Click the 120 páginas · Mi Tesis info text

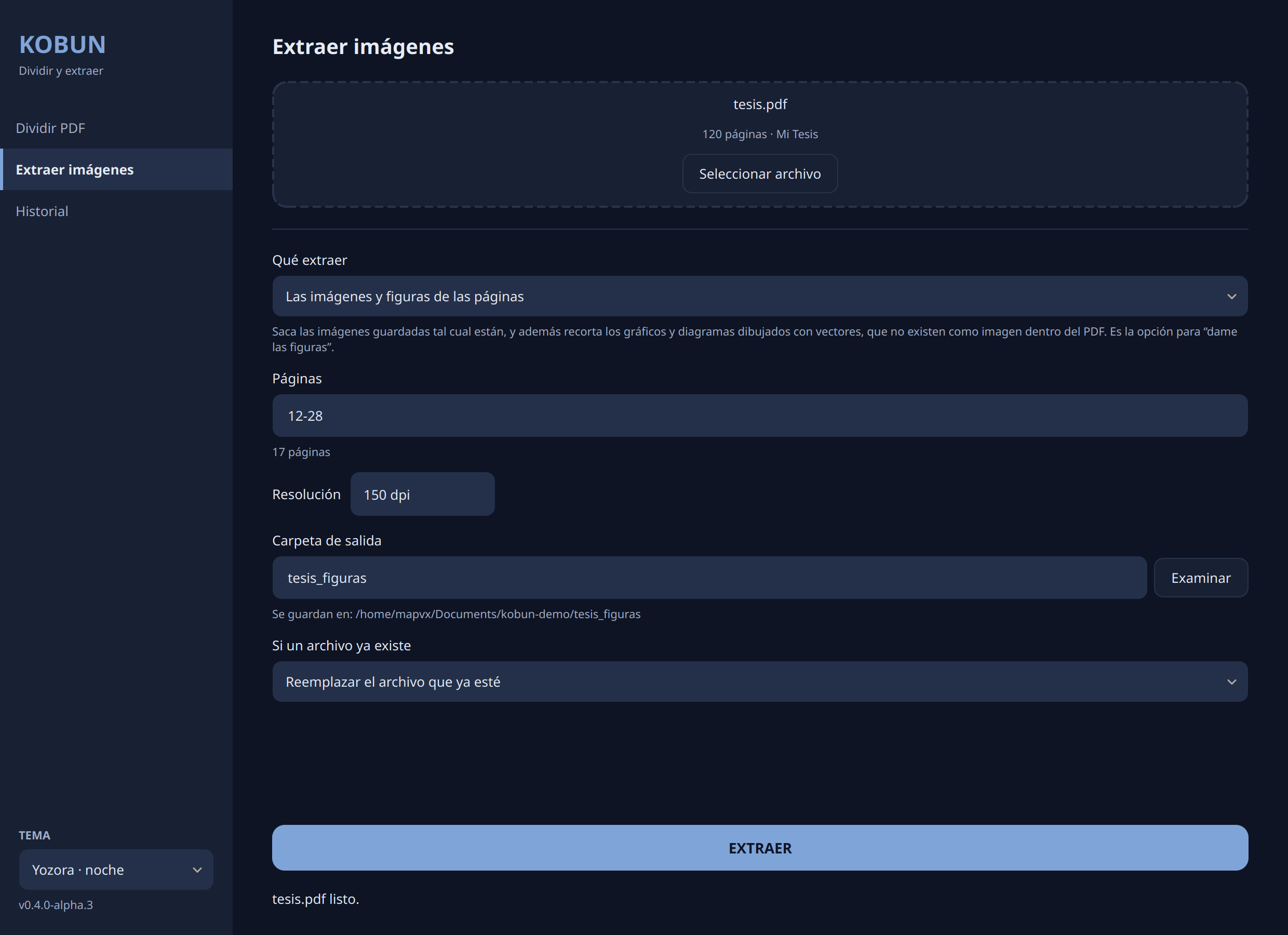[x=760, y=134]
